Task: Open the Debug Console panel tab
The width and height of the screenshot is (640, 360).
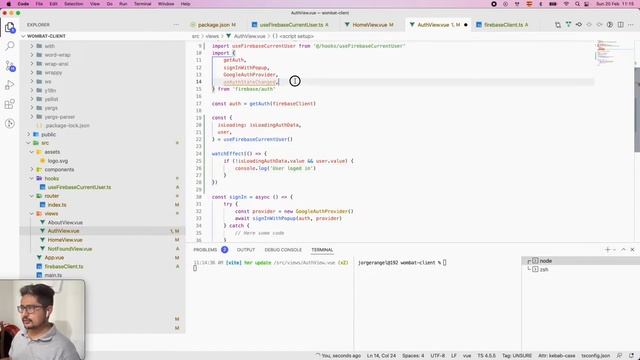Action: pyautogui.click(x=283, y=249)
